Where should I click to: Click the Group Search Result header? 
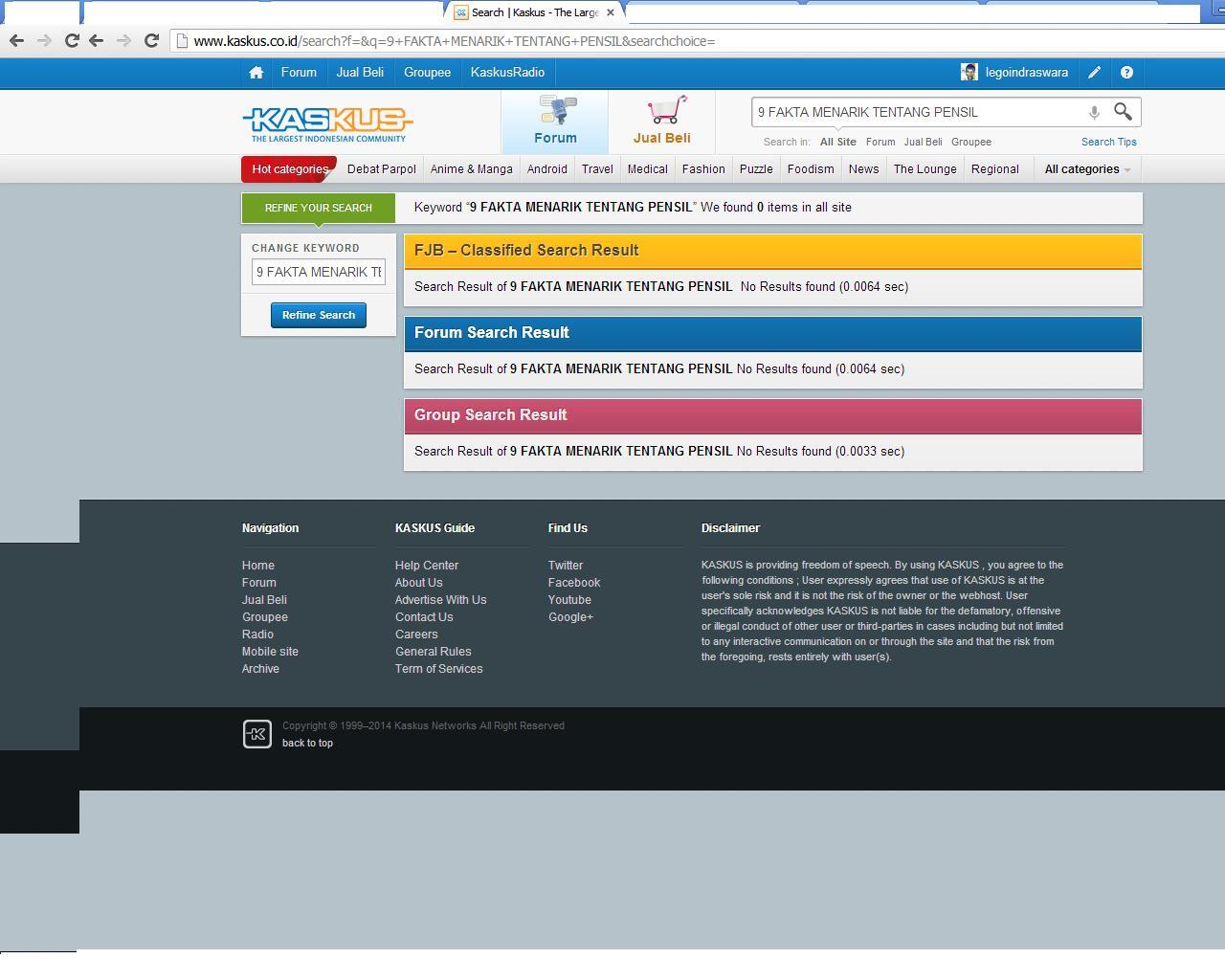click(x=773, y=415)
